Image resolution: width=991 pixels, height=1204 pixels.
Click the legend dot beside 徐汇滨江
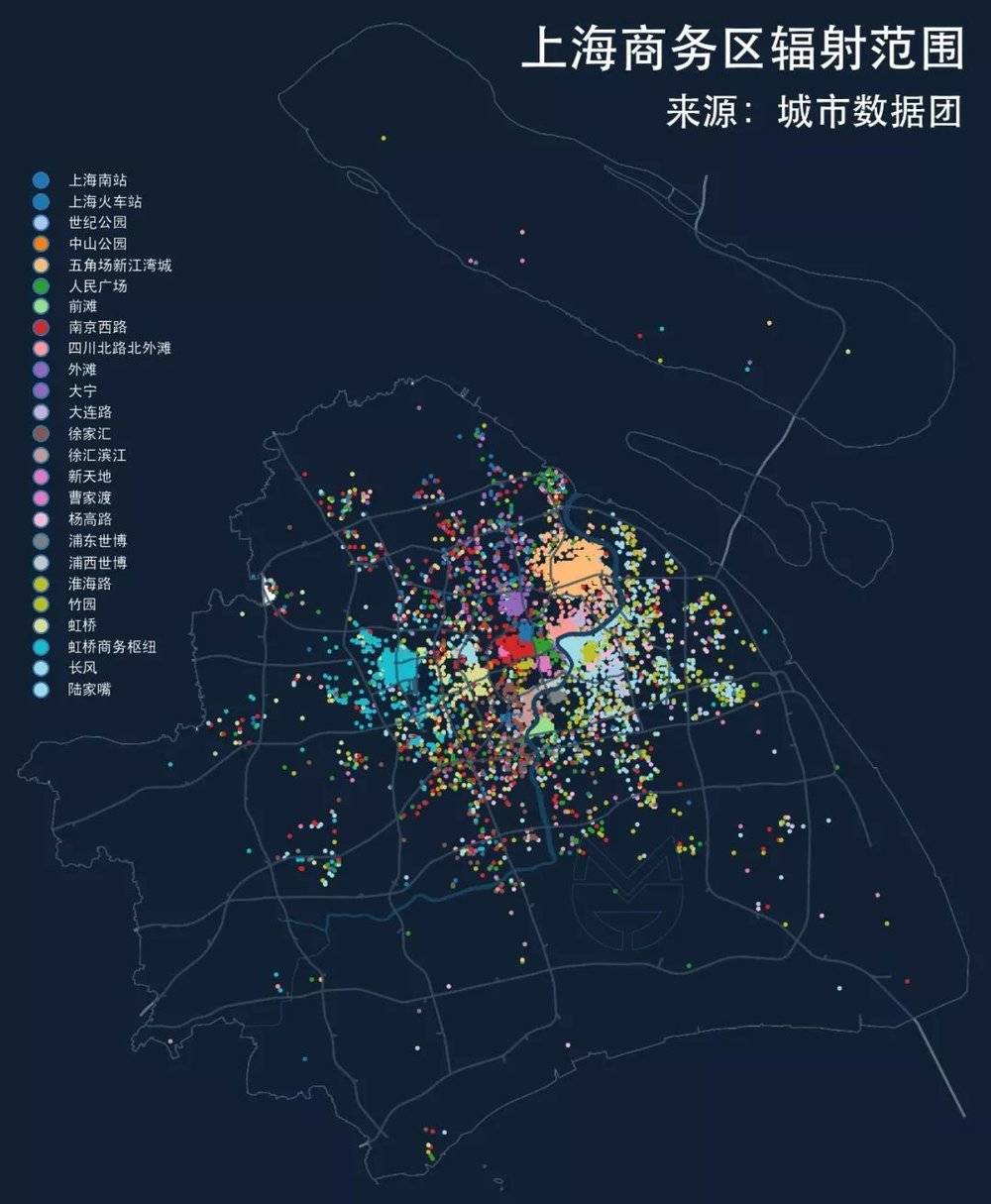click(41, 456)
